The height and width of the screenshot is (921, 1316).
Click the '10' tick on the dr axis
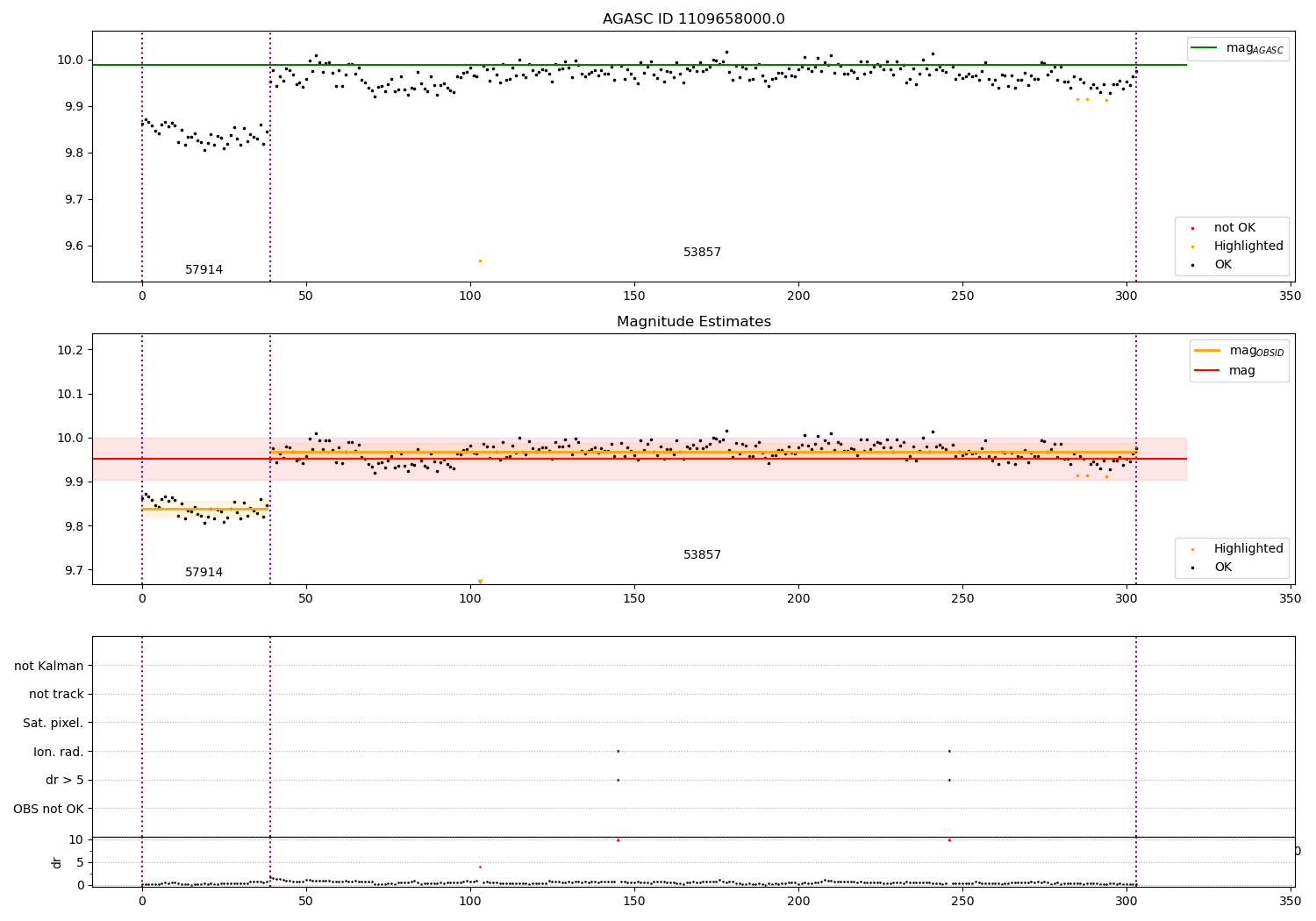tap(76, 840)
